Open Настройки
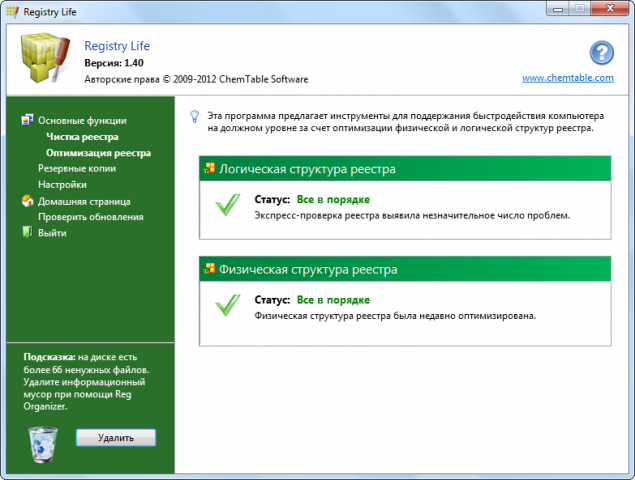Screen dimensions: 635x480 tap(62, 185)
